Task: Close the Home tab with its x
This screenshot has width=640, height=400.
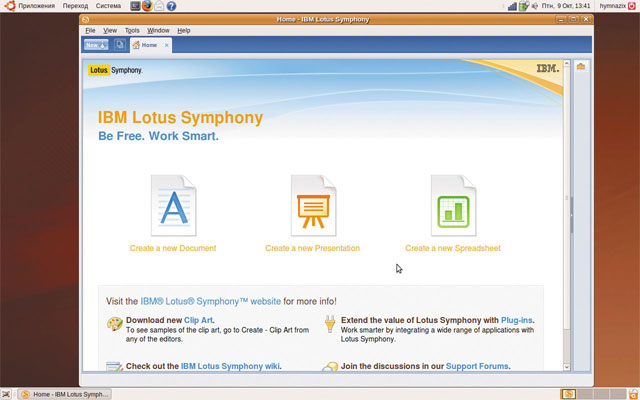Action: [167, 45]
